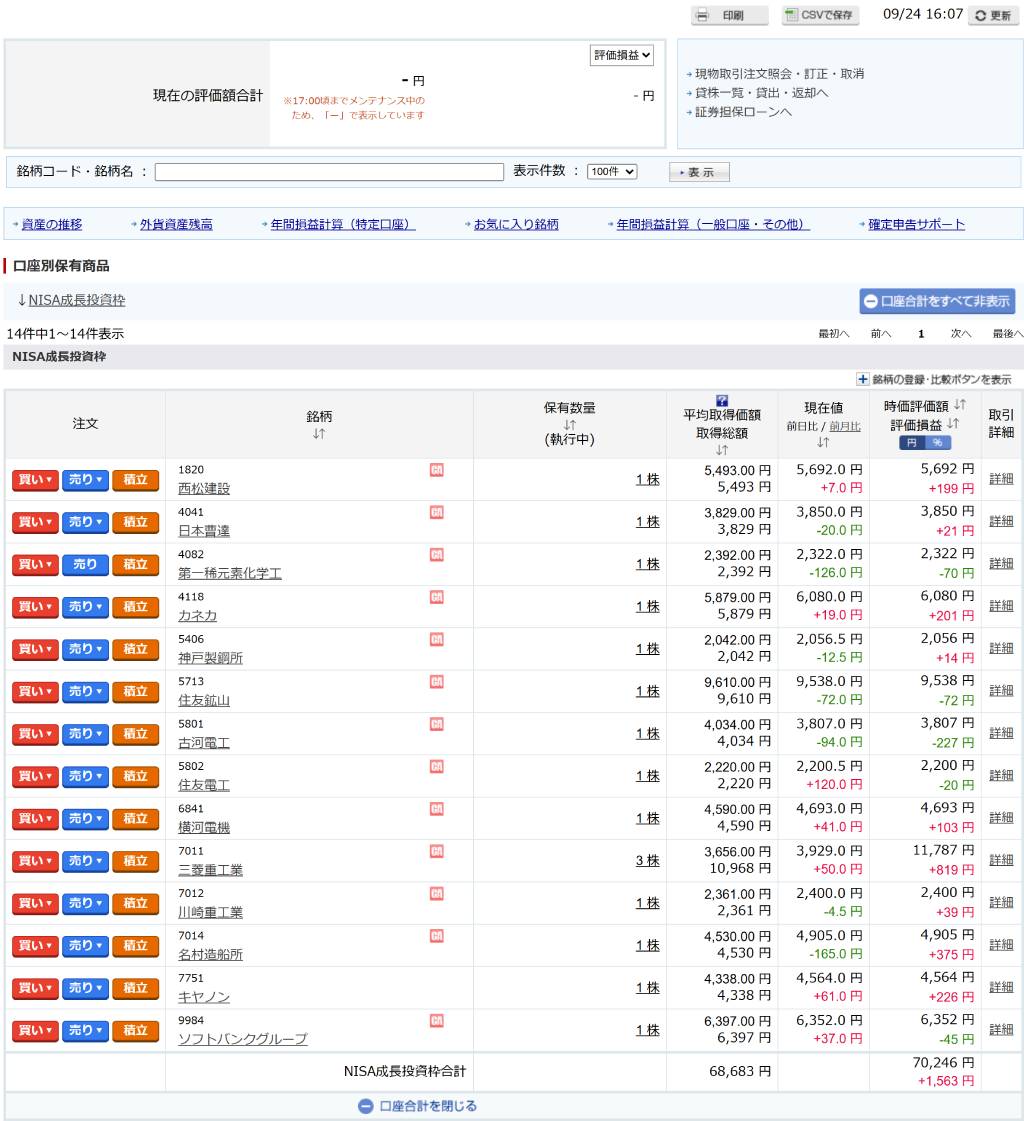Expand the 買い menu for 住友鉱山
Viewport: 1024px width, 1121px height.
(35, 691)
